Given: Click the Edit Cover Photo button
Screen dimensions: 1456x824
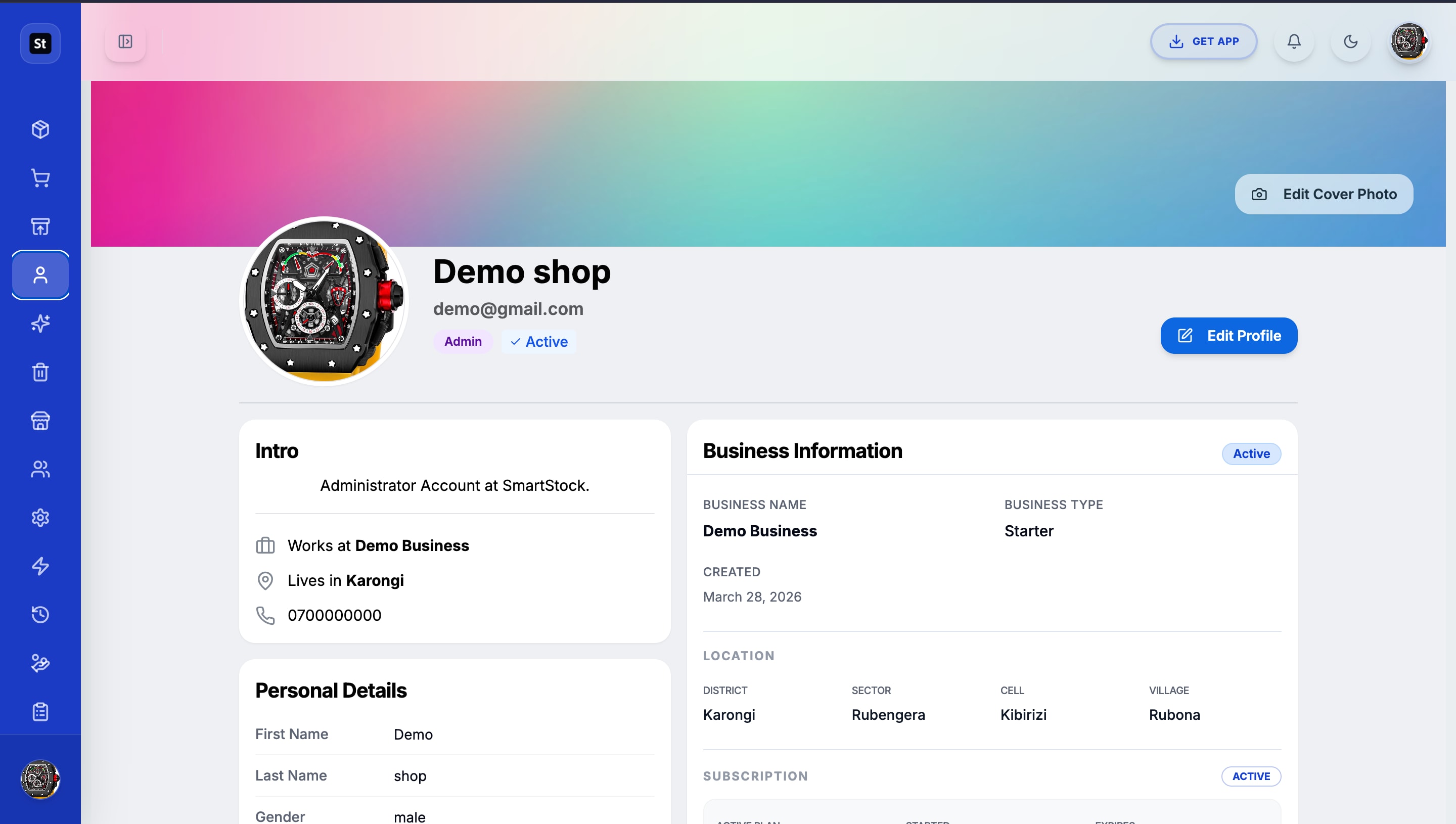Looking at the screenshot, I should click(x=1324, y=194).
